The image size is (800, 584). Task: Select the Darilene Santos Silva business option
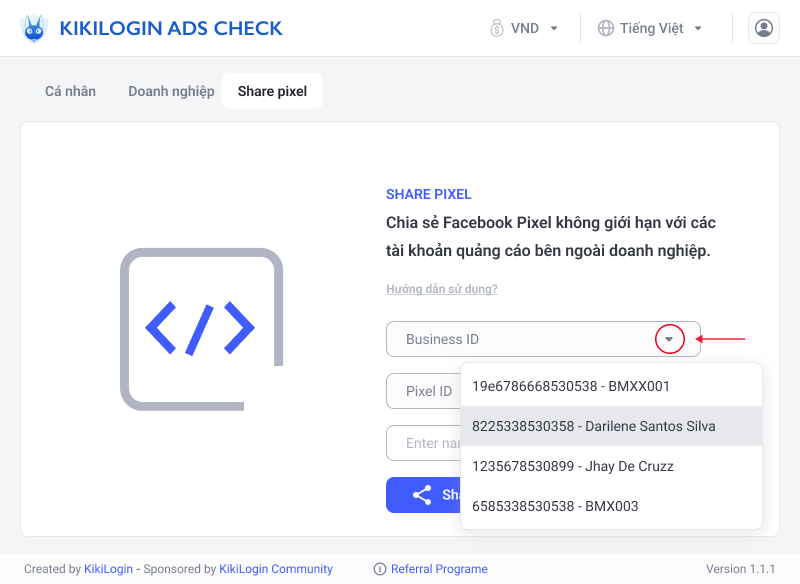(611, 426)
